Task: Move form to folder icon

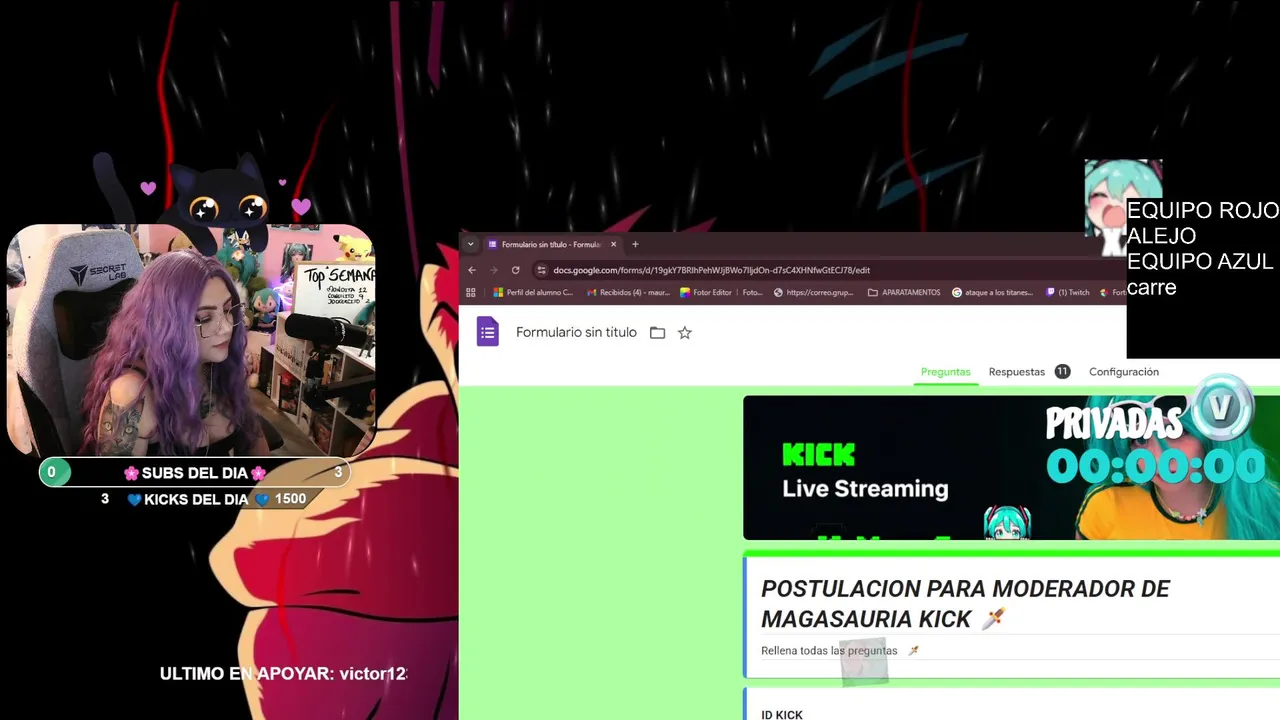Action: pos(657,333)
